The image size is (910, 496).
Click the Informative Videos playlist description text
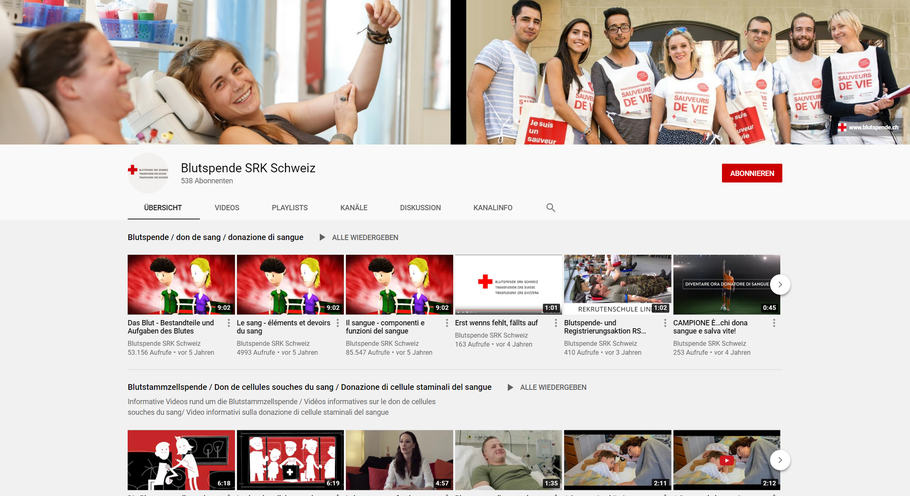[x=281, y=407]
